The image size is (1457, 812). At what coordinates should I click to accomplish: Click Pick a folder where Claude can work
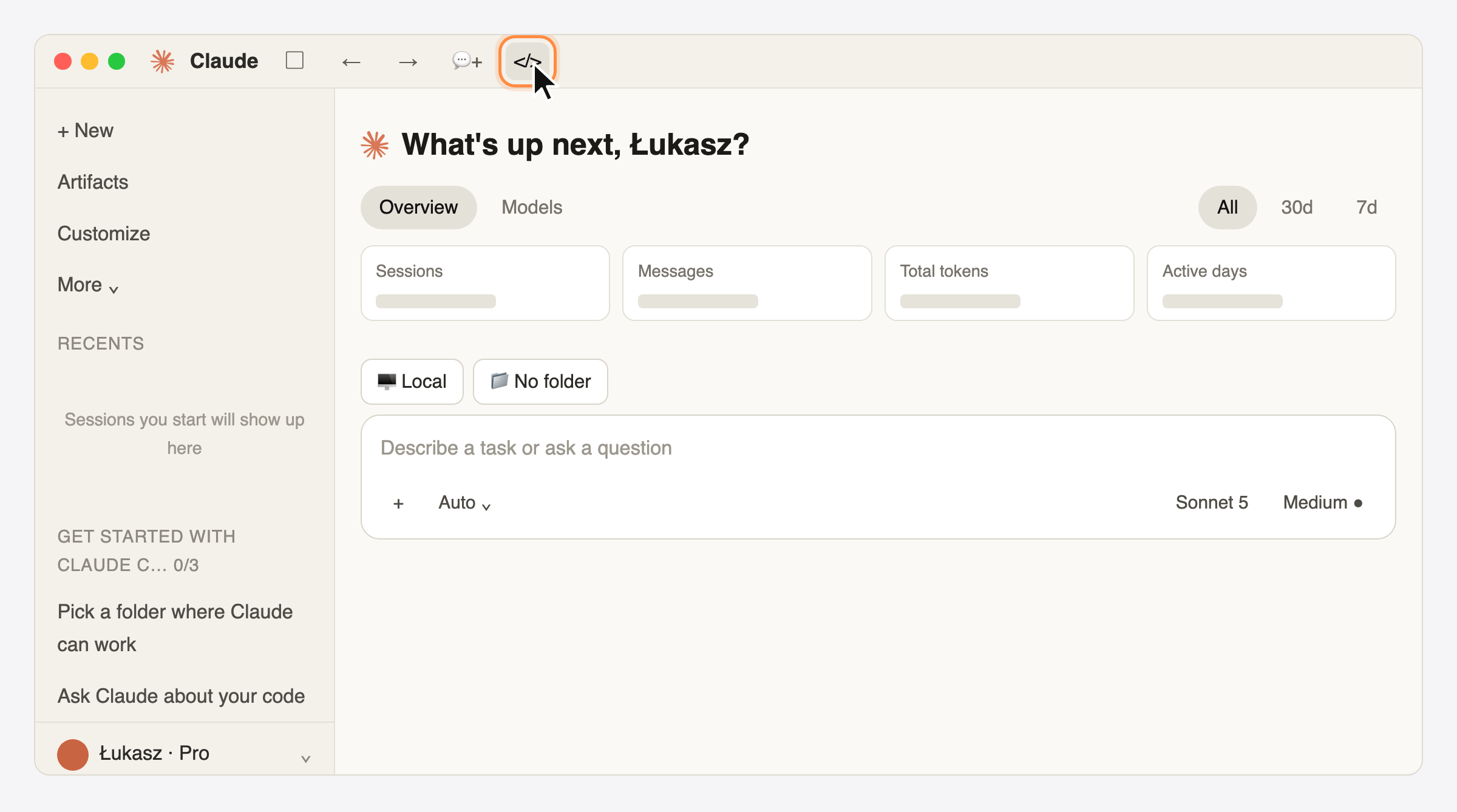(175, 628)
